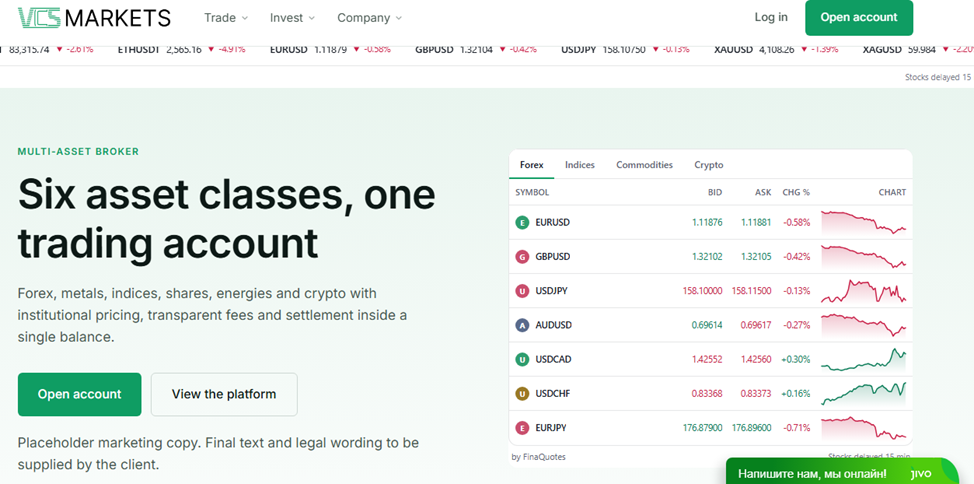Click the USDJPY round currency icon
Image resolution: width=974 pixels, height=484 pixels.
click(x=522, y=291)
